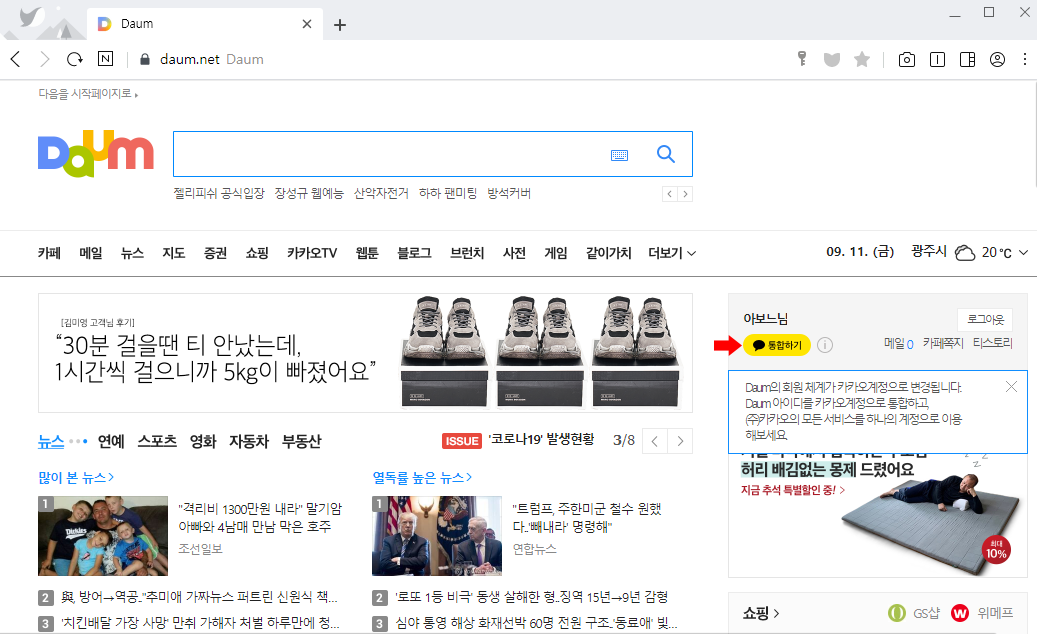Expand the 더보기 services menu
1037x634 pixels.
pos(672,253)
